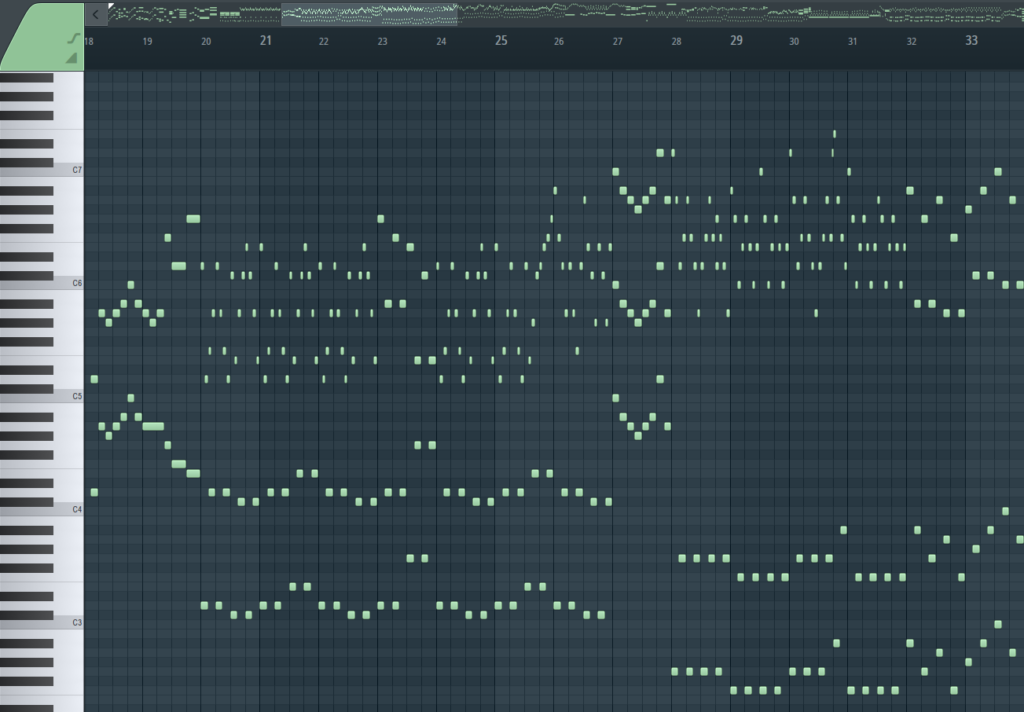Toggle the Slide curve icon
Viewport: 1024px width, 712px height.
click(72, 39)
